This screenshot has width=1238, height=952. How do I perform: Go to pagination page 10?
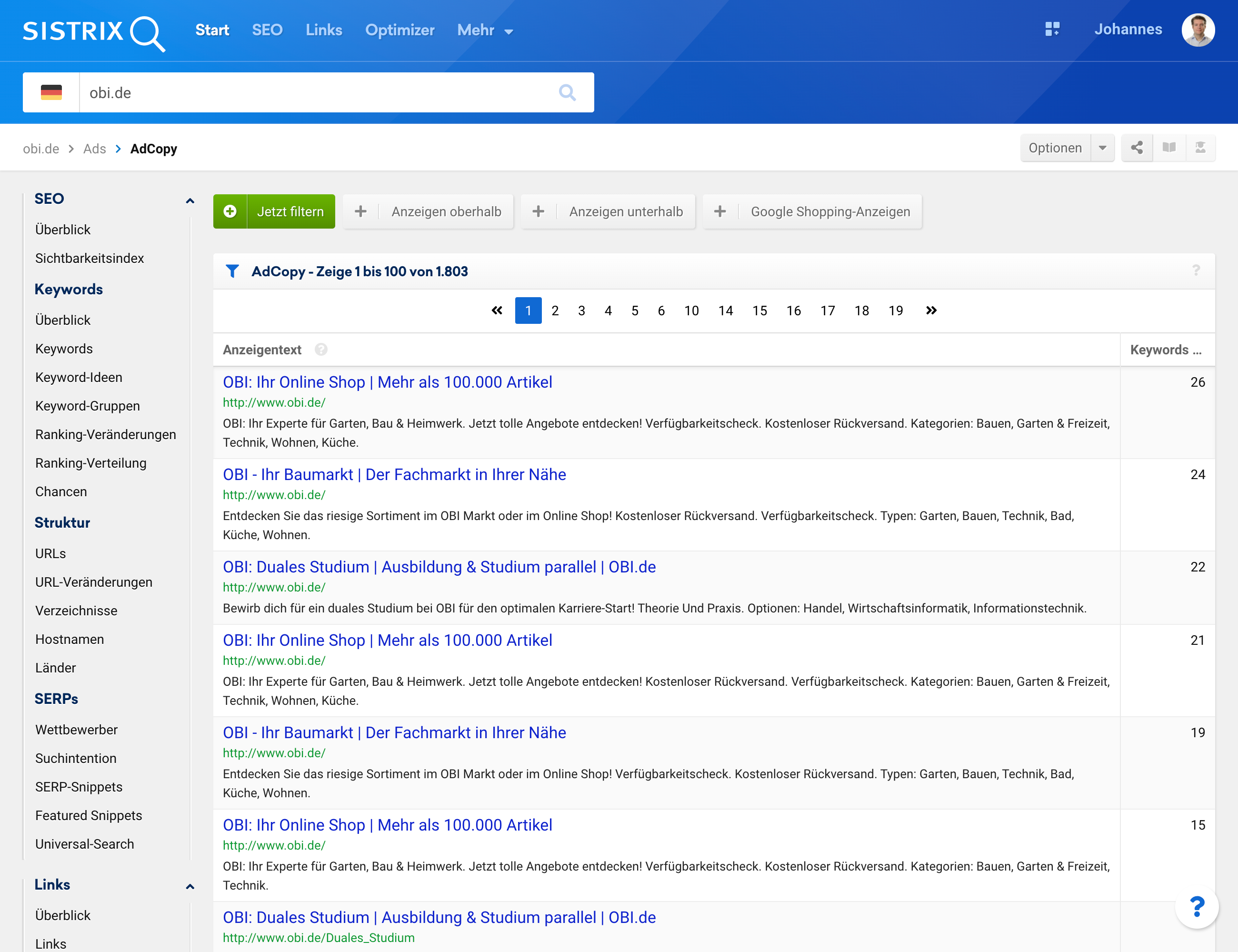click(691, 311)
